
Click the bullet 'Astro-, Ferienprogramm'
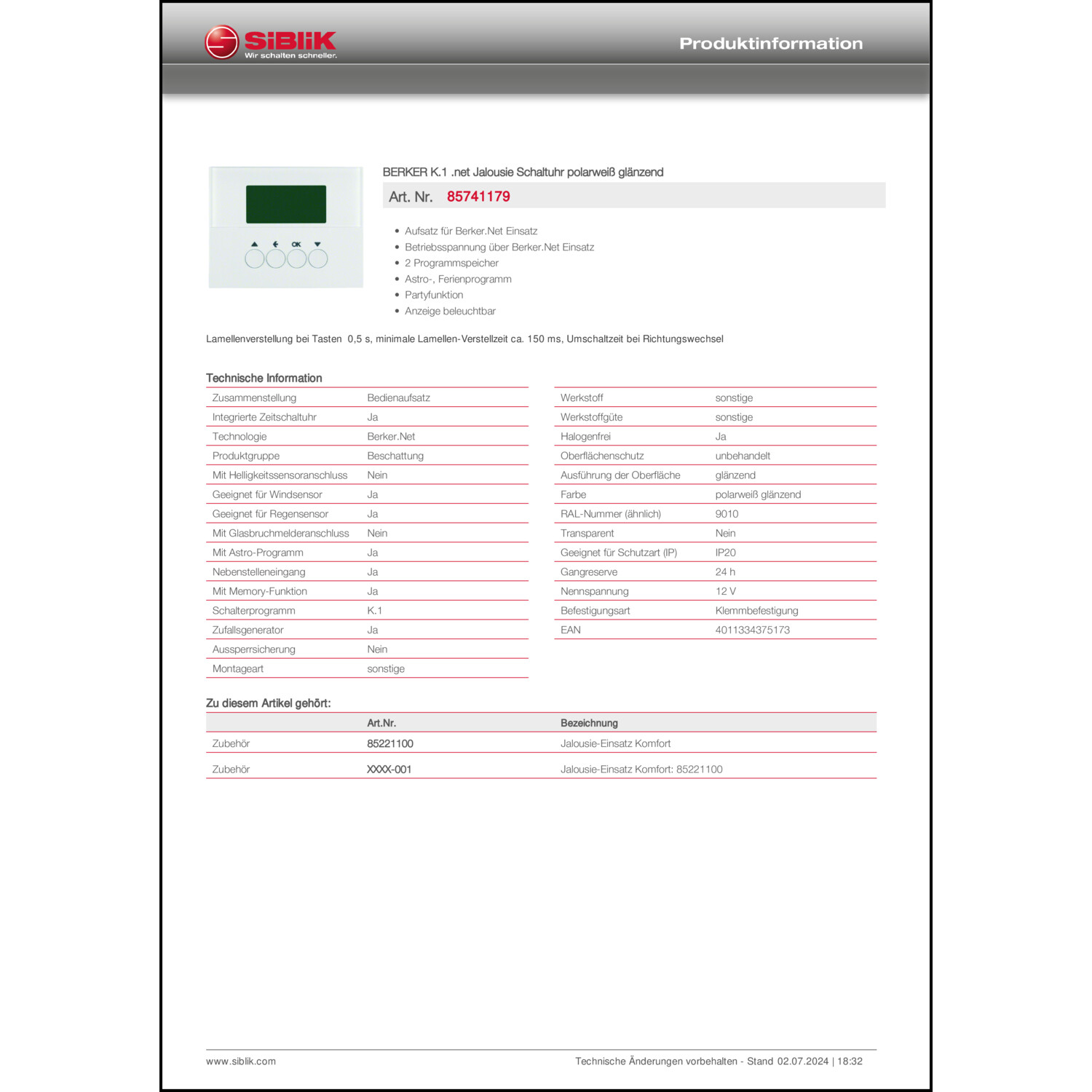[x=458, y=279]
